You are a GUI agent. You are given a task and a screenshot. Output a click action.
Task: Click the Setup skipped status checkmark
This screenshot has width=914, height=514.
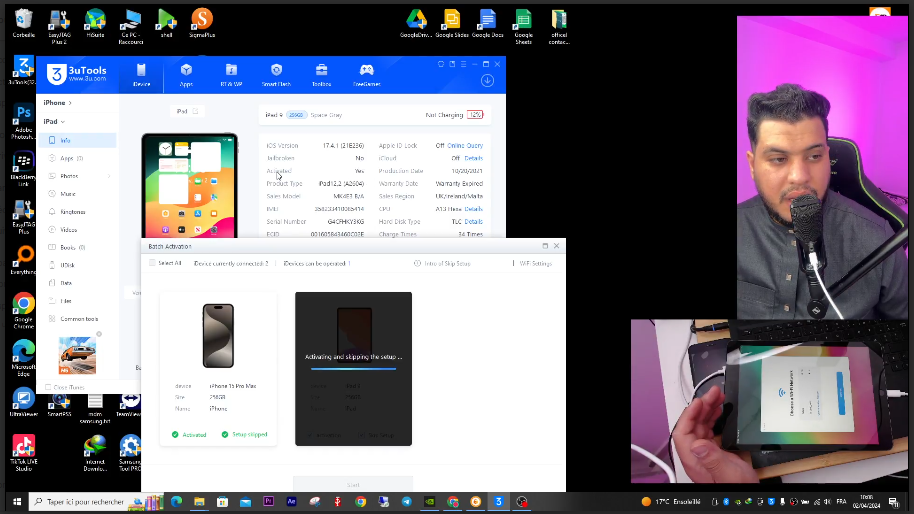point(225,435)
